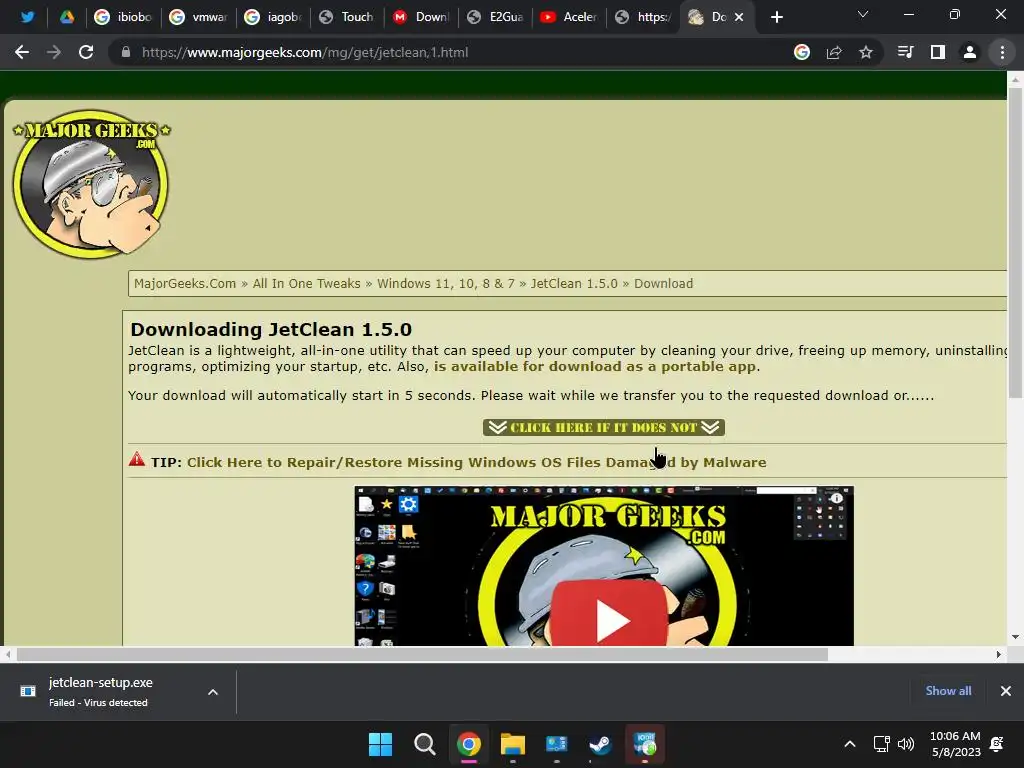This screenshot has width=1024, height=768.
Task: Click the vertical page scrollbar thumb
Action: pos(1015,242)
